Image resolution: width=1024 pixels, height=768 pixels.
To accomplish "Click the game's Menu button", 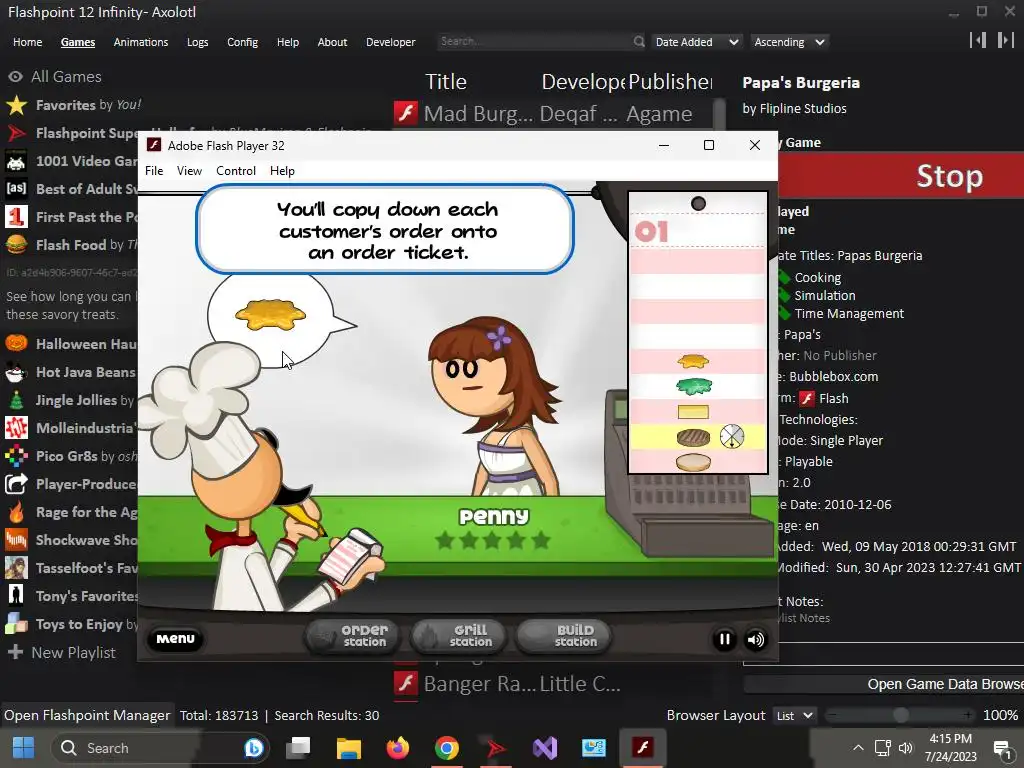I will pos(175,639).
